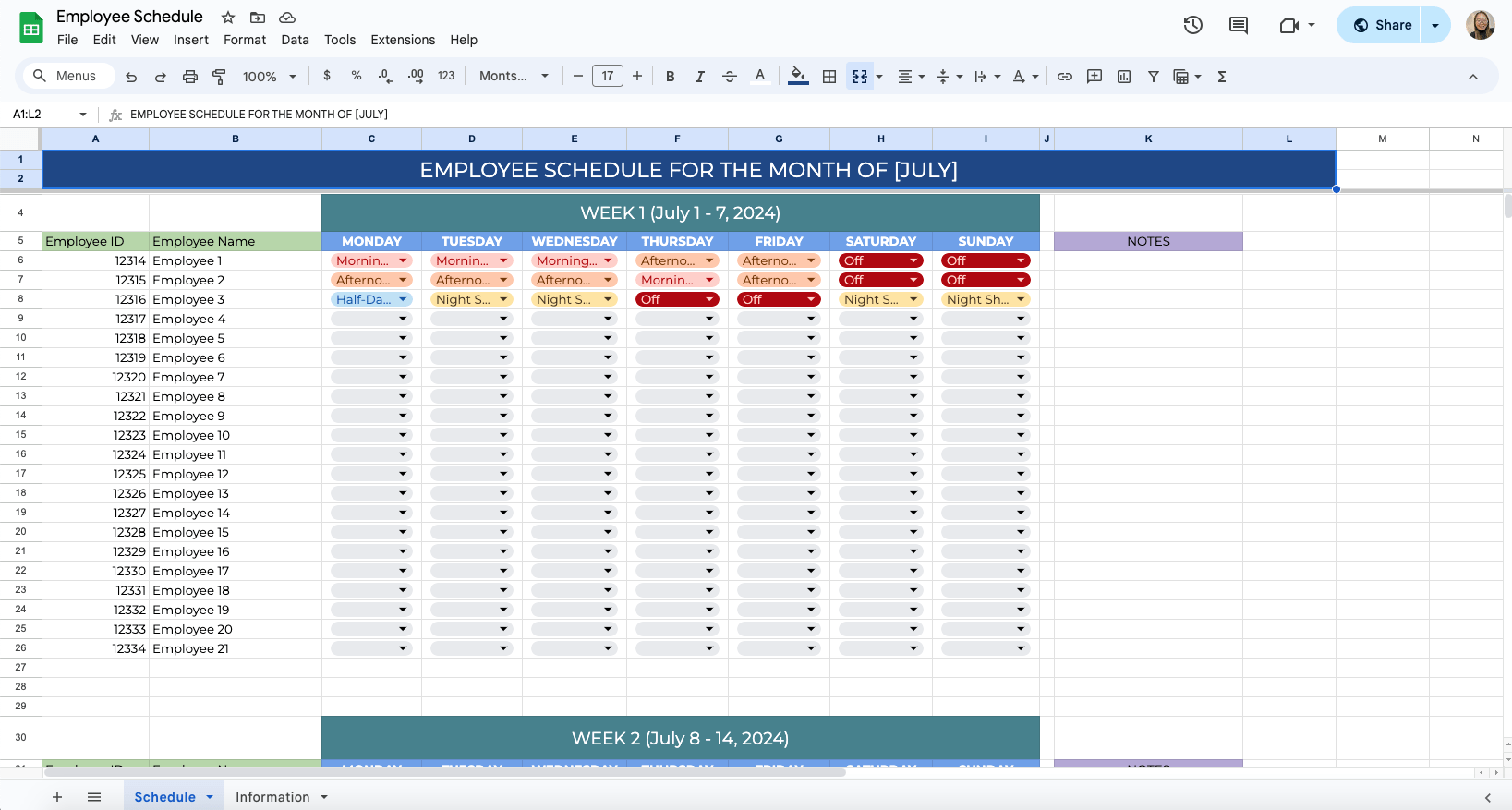Screen dimensions: 1512x810
Task: Click the Insert link icon
Action: 1065,77
